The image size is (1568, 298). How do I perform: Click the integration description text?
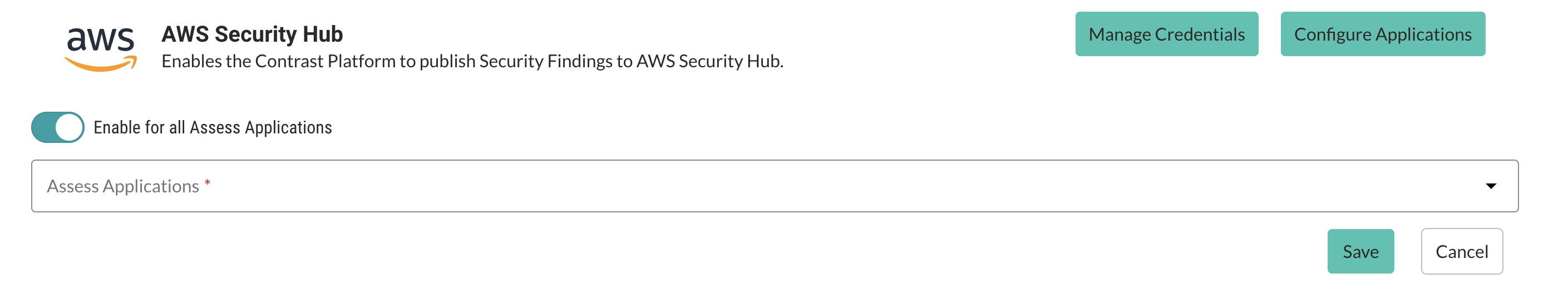(x=472, y=61)
